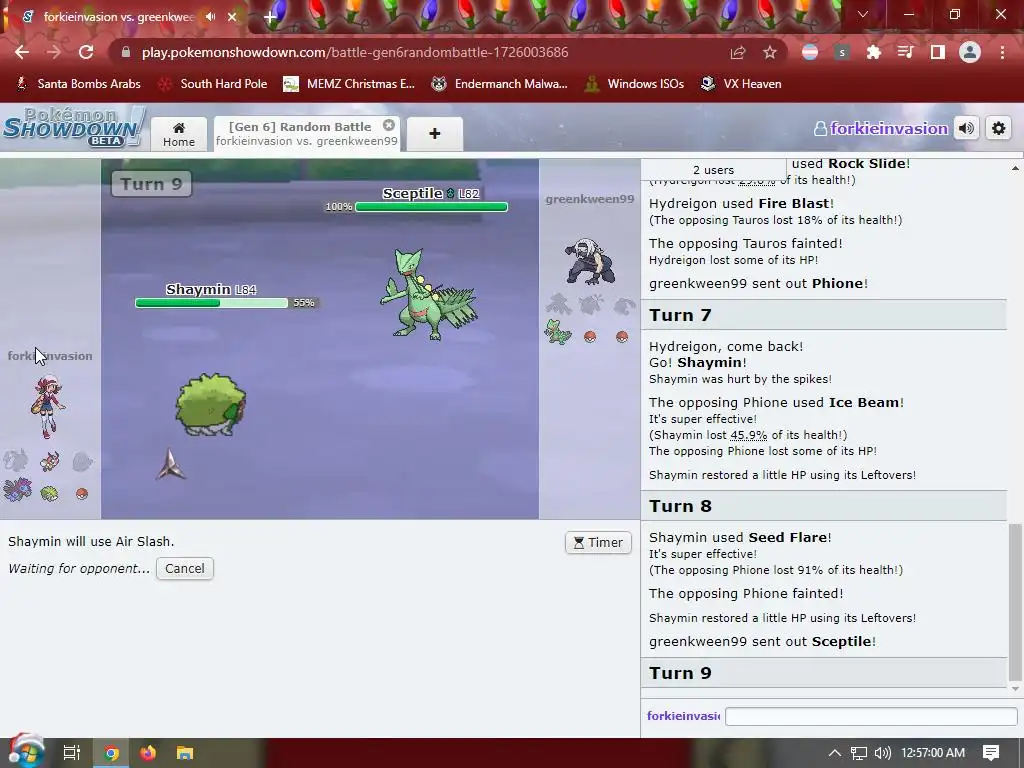Click your Shaymin sprite
This screenshot has height=768, width=1024.
click(x=210, y=404)
